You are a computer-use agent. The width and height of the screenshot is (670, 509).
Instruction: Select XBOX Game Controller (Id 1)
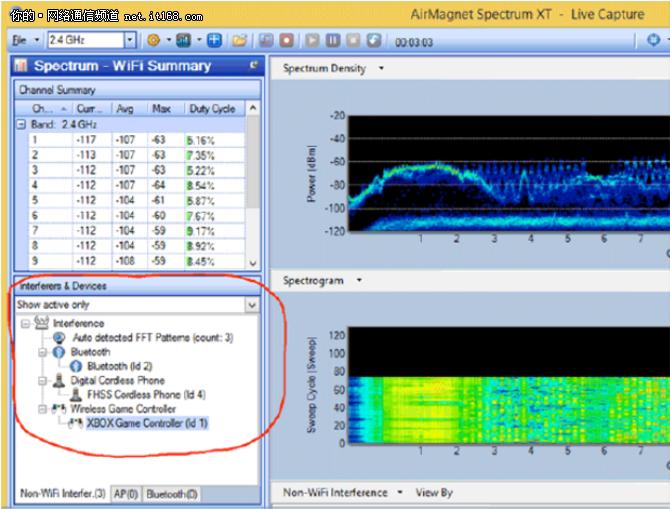coord(148,423)
